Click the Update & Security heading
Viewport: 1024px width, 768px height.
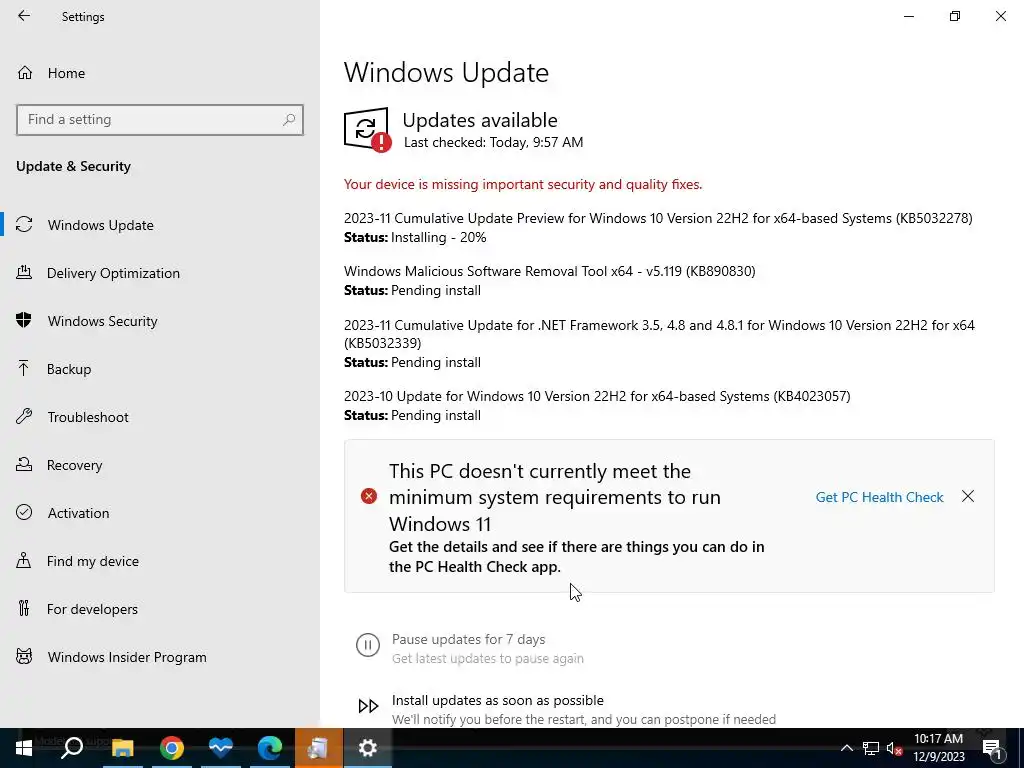[73, 167]
